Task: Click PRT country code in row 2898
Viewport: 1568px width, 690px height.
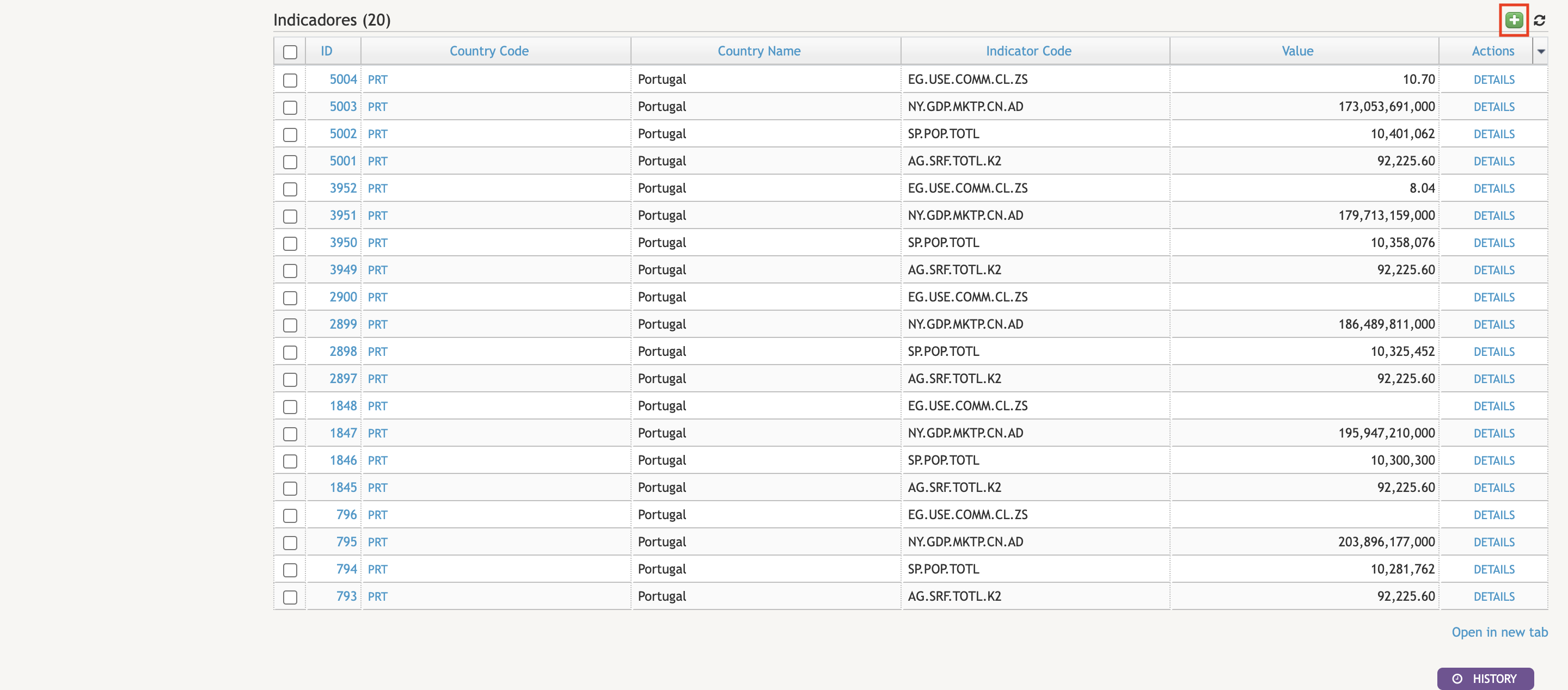Action: 377,352
